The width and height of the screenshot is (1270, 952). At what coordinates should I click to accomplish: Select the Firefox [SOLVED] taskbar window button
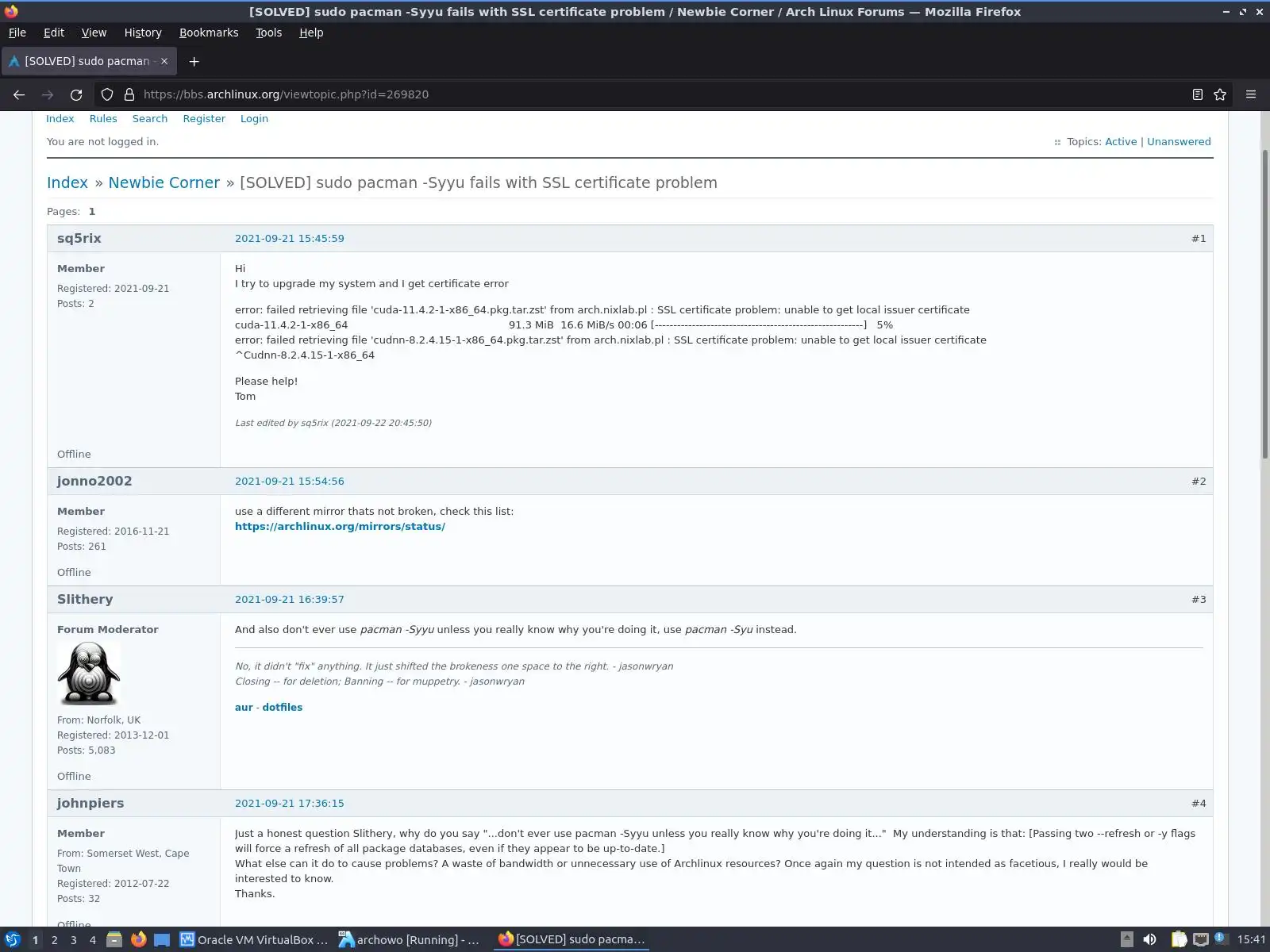(571, 939)
